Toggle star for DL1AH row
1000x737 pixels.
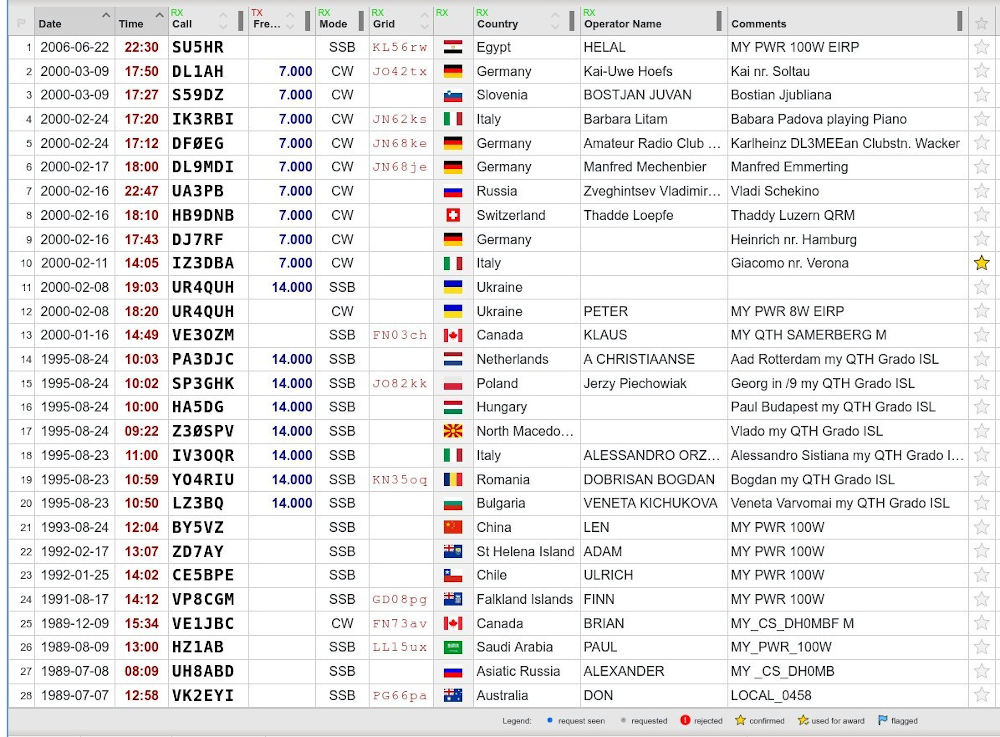click(x=982, y=71)
